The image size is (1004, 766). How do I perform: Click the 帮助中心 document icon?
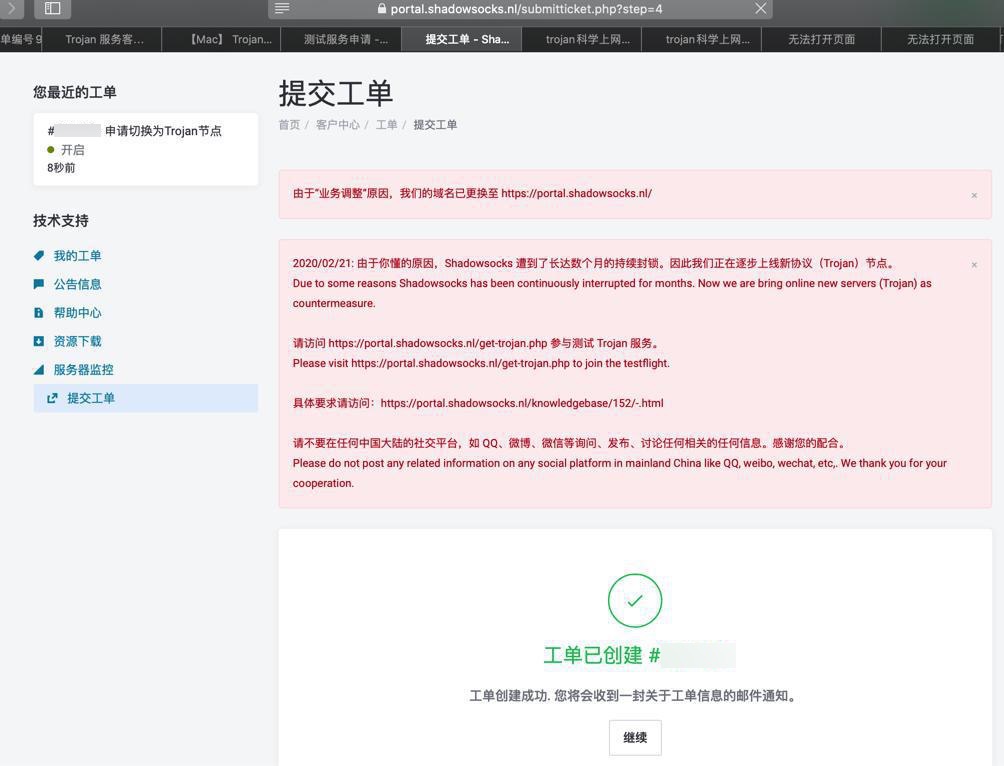coord(39,313)
